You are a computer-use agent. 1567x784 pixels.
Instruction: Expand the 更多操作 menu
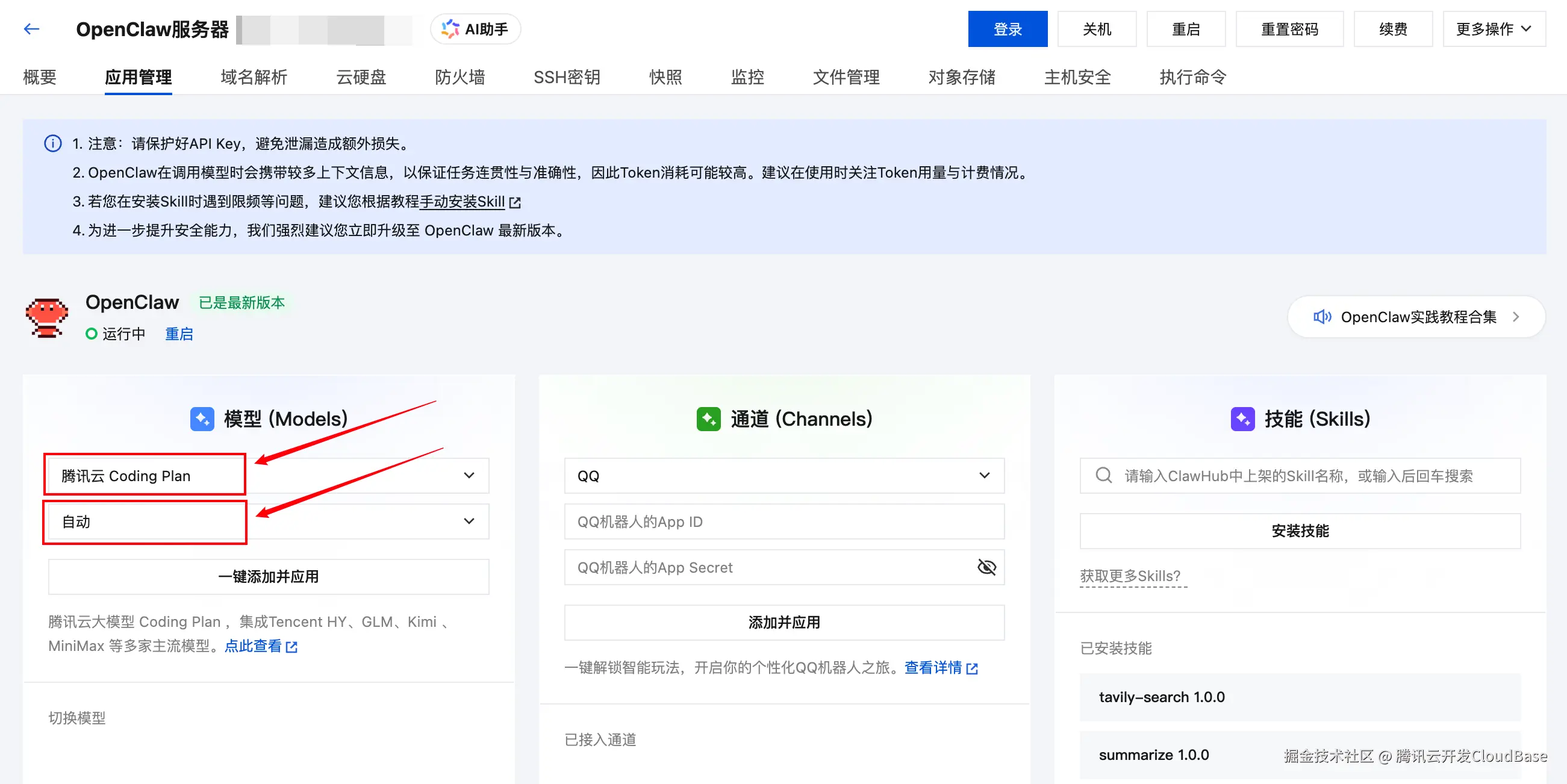point(1494,28)
